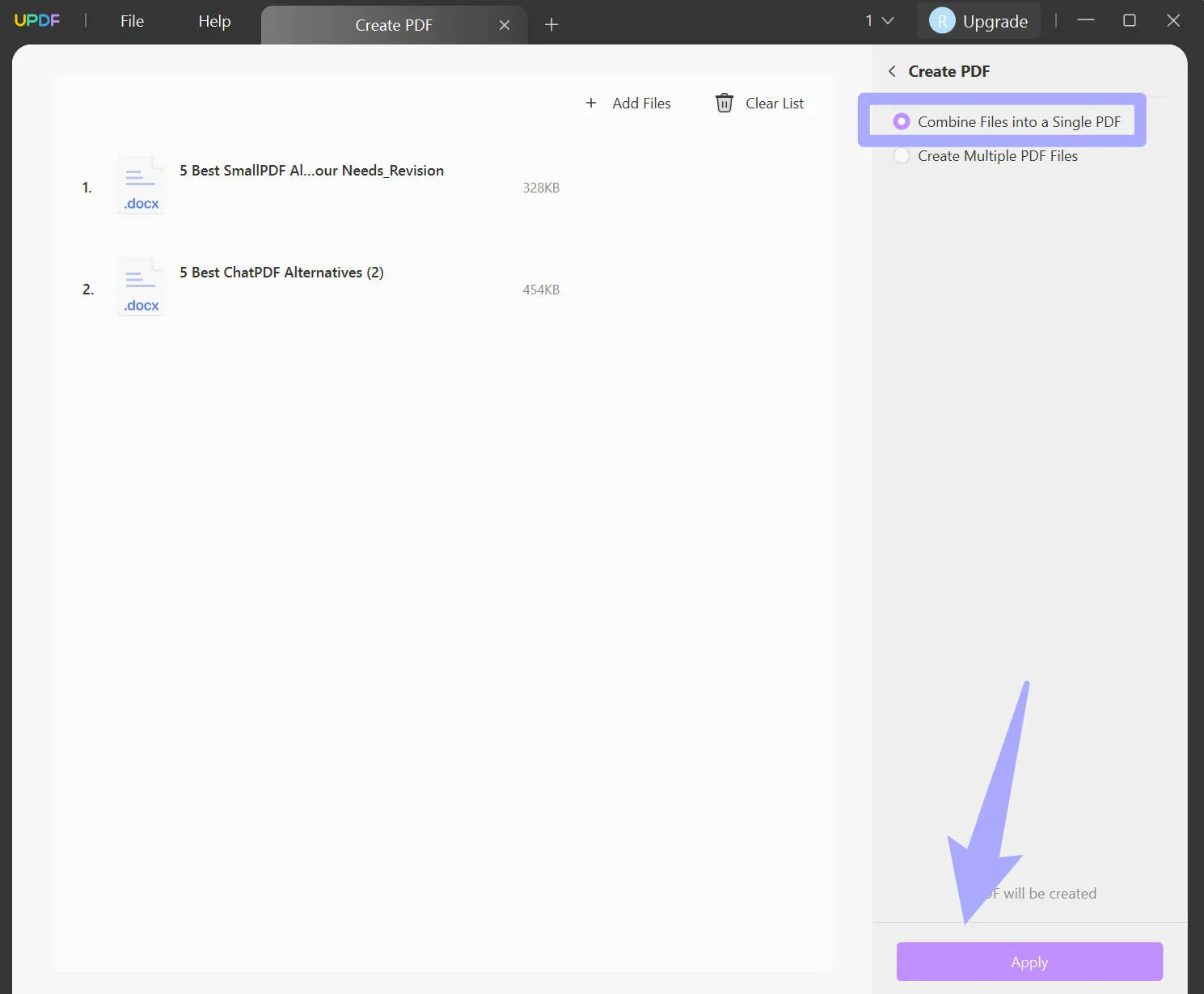1204x994 pixels.
Task: Click Add Files to import documents
Action: [x=641, y=103]
